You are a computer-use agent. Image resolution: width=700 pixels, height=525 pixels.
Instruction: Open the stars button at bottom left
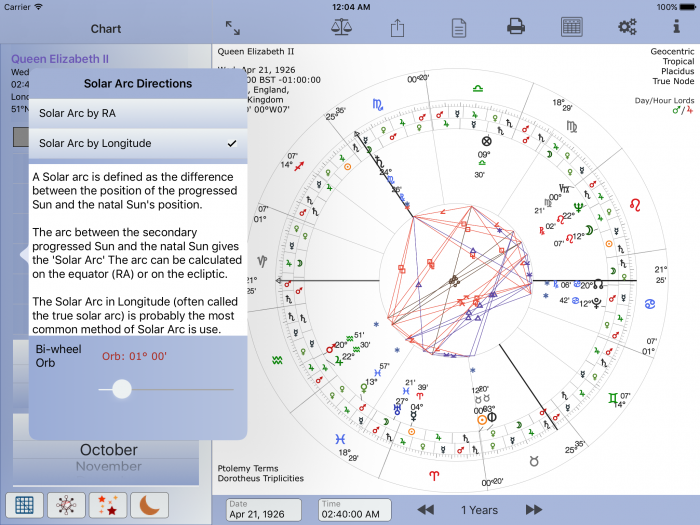(108, 505)
